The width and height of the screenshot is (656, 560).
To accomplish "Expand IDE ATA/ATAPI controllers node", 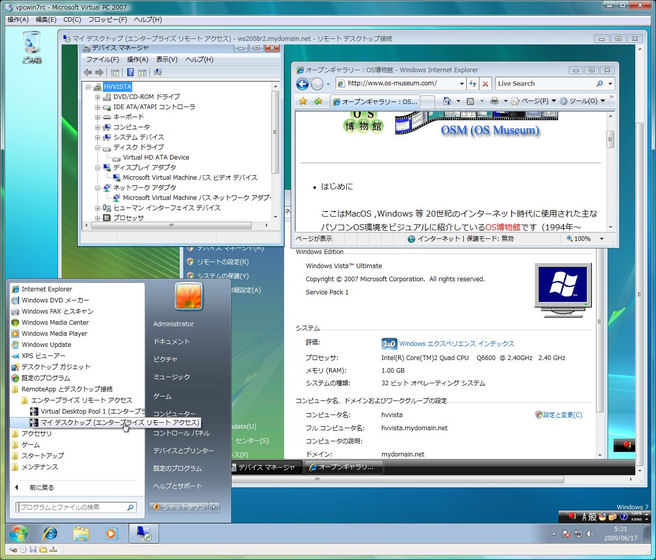I will (x=97, y=107).
